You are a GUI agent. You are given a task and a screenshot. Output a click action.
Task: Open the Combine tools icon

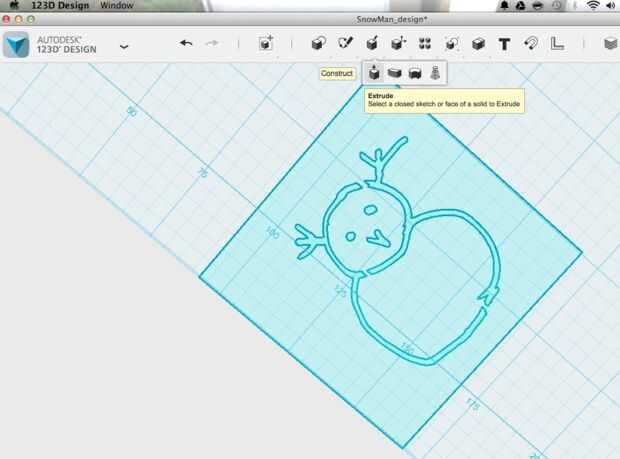[x=478, y=43]
